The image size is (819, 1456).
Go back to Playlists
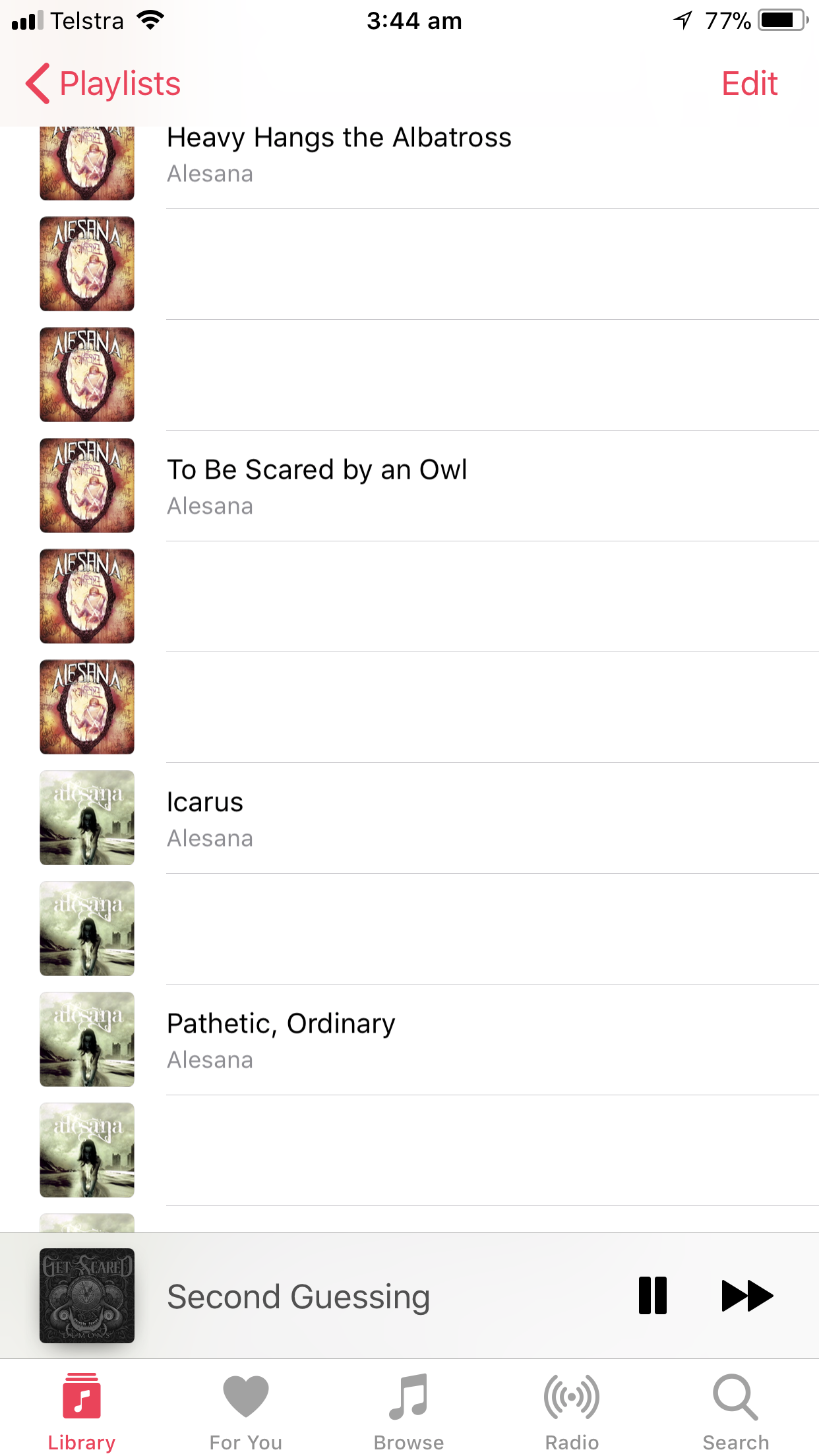click(103, 84)
